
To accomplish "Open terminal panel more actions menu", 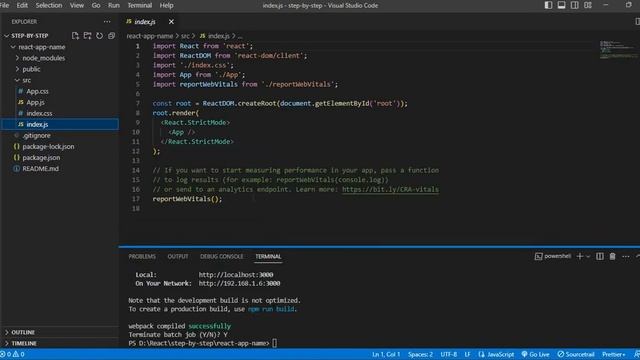I will (x=626, y=256).
